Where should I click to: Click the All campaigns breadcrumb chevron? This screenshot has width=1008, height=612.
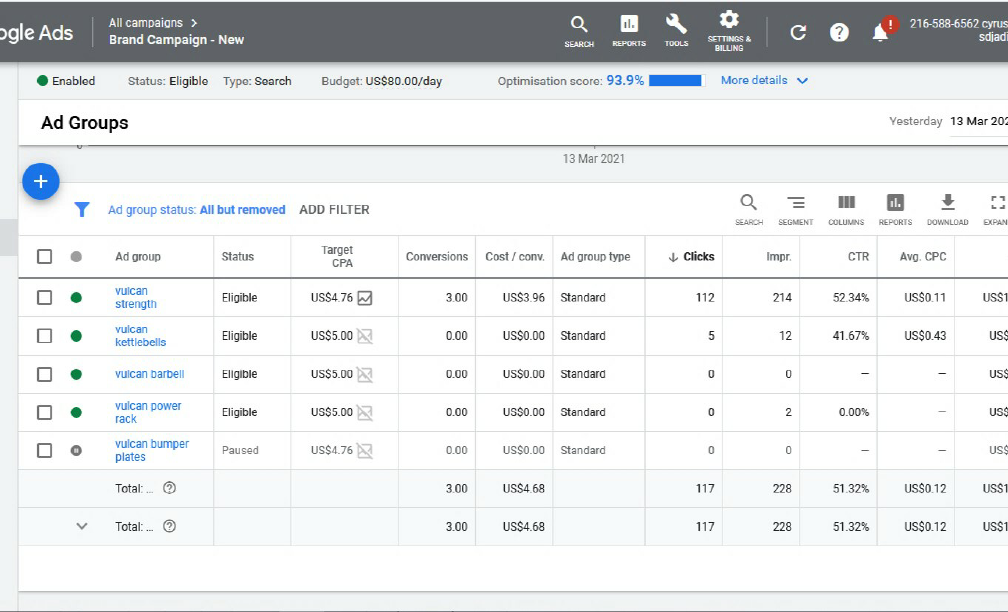194,22
